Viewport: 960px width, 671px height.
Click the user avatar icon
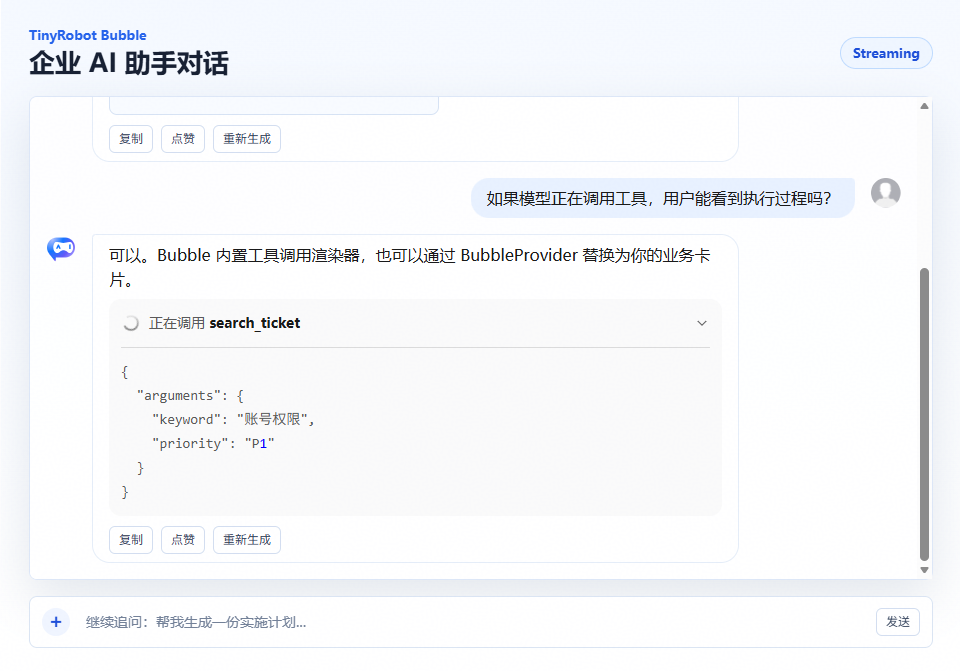tap(885, 193)
